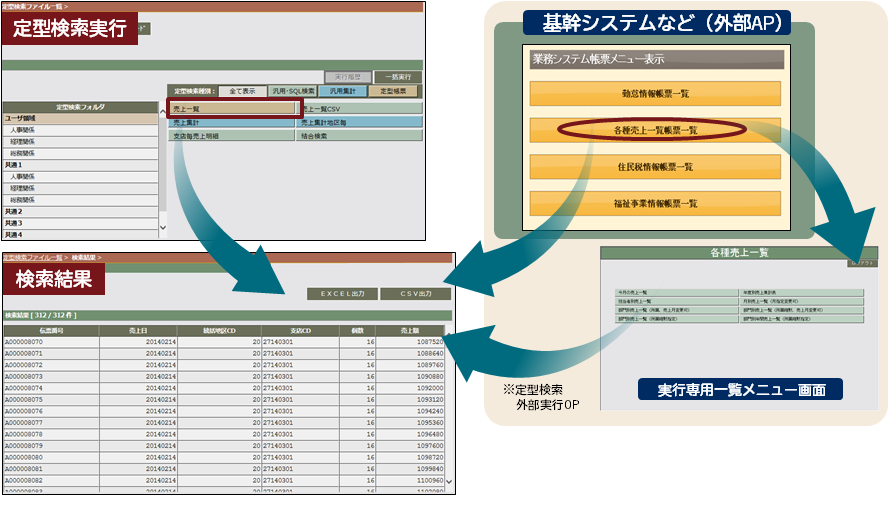Open 各種売上一覧帳票一覧 menu button
Image resolution: width=890 pixels, height=511 pixels.
[655, 130]
